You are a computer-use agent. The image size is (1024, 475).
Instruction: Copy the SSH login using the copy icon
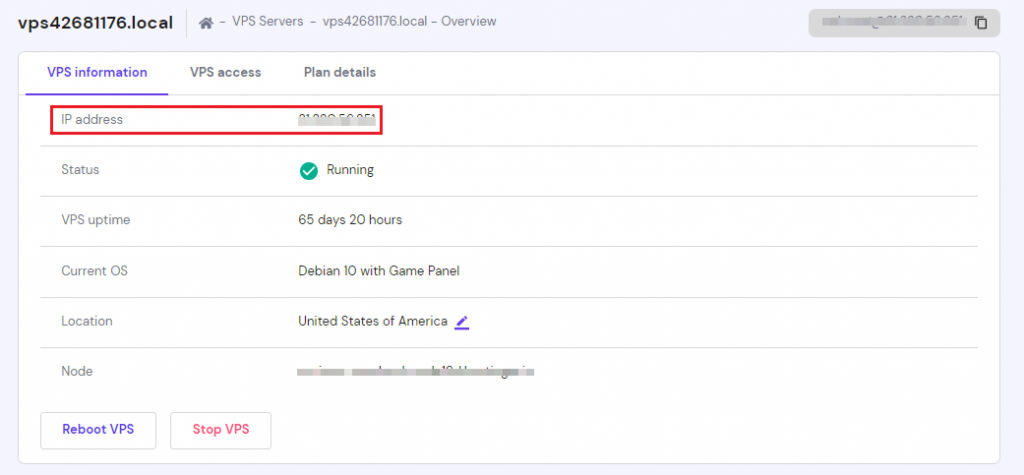[981, 22]
